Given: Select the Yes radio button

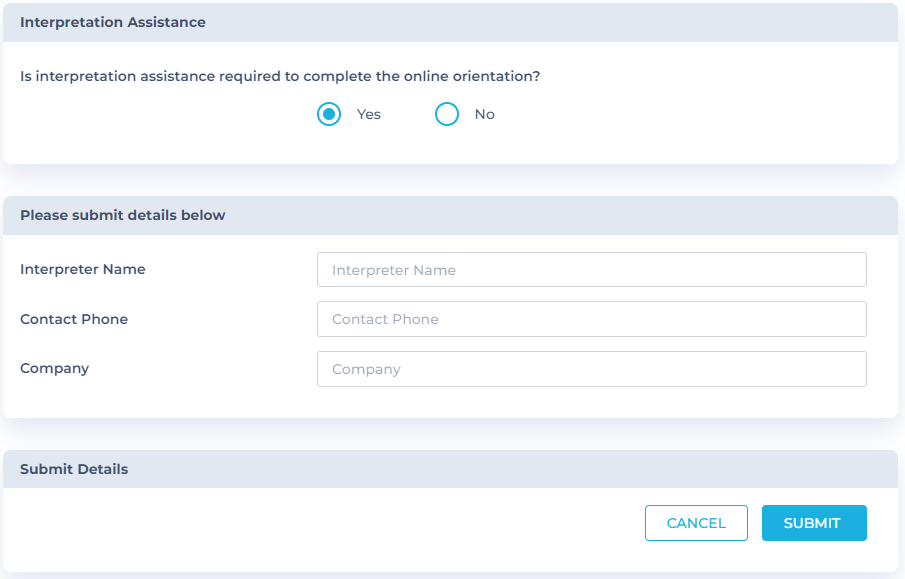Looking at the screenshot, I should 329,114.
